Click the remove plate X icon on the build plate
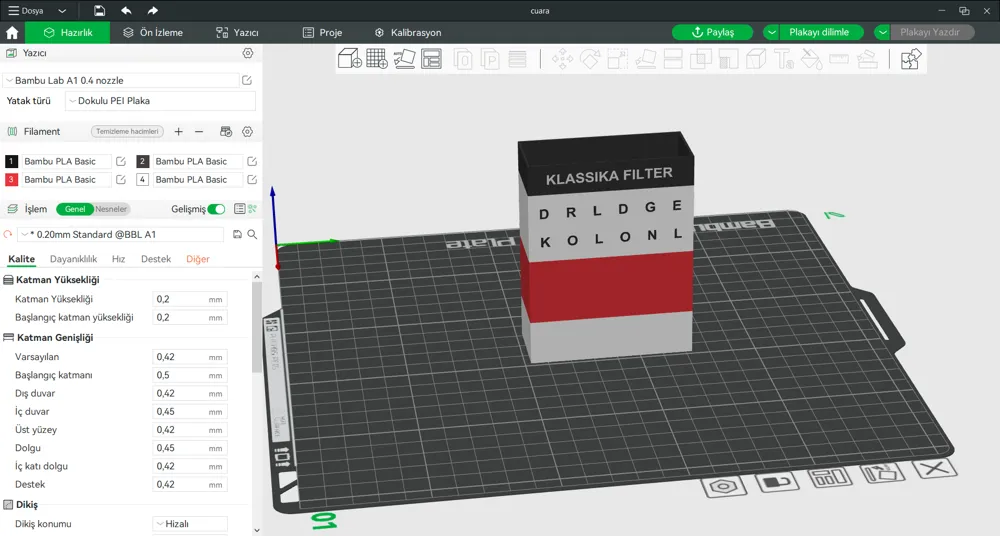The width and height of the screenshot is (1000, 536). [934, 469]
